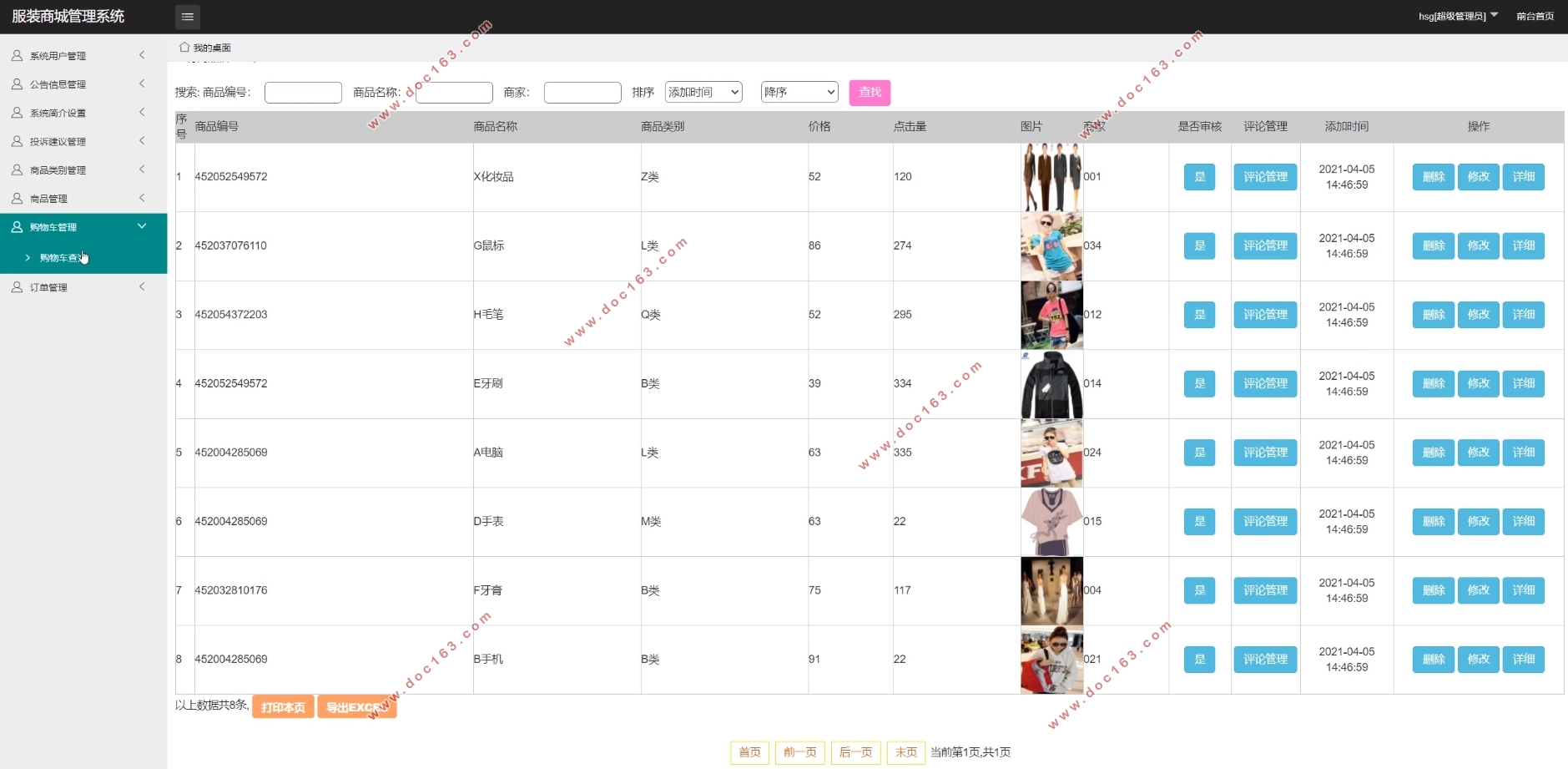
Task: Click the user icon next to 商品管理
Action: [x=17, y=199]
